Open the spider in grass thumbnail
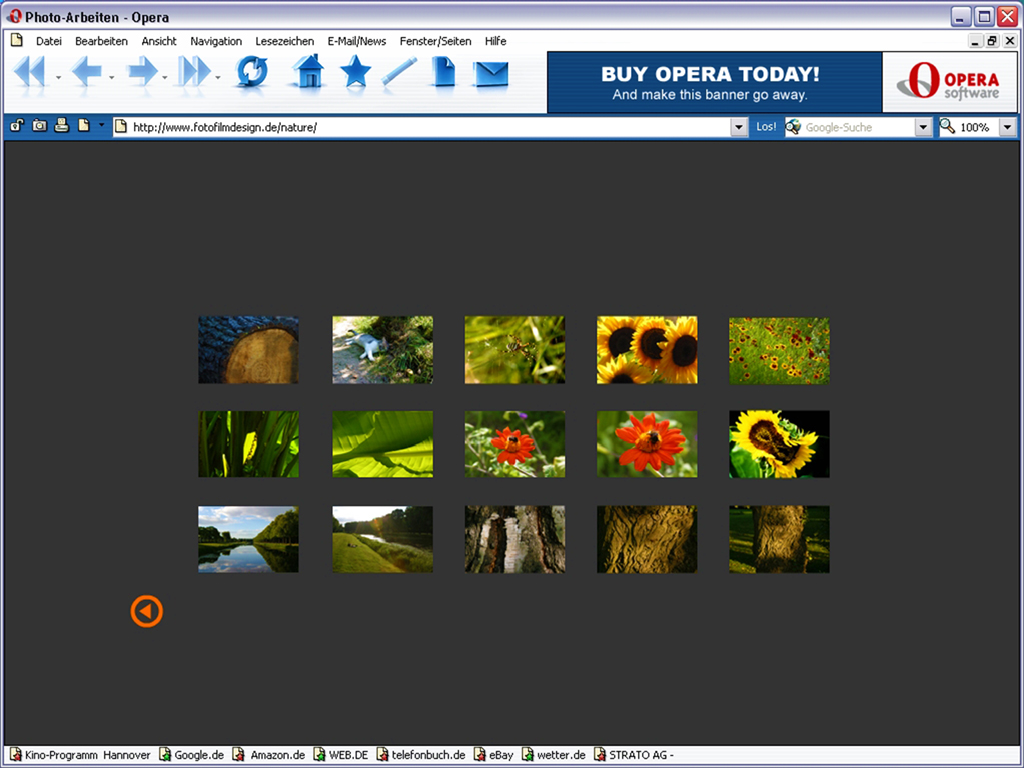Image resolution: width=1024 pixels, height=768 pixels. (515, 350)
